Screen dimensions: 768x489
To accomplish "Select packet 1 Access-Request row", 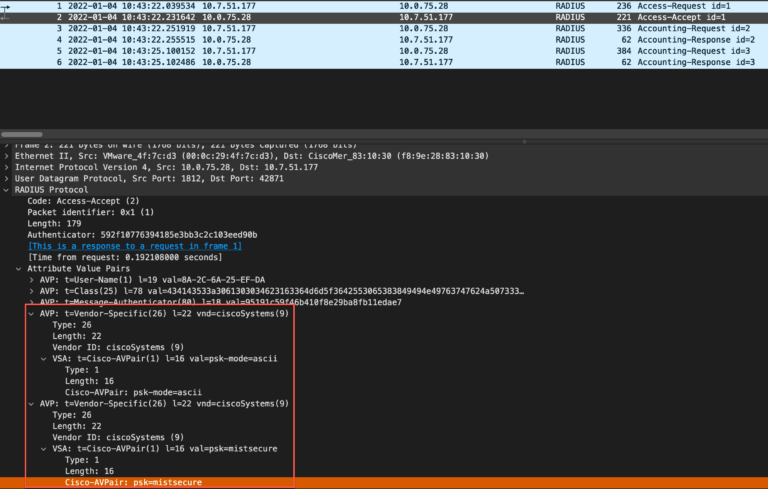I will tap(384, 6).
